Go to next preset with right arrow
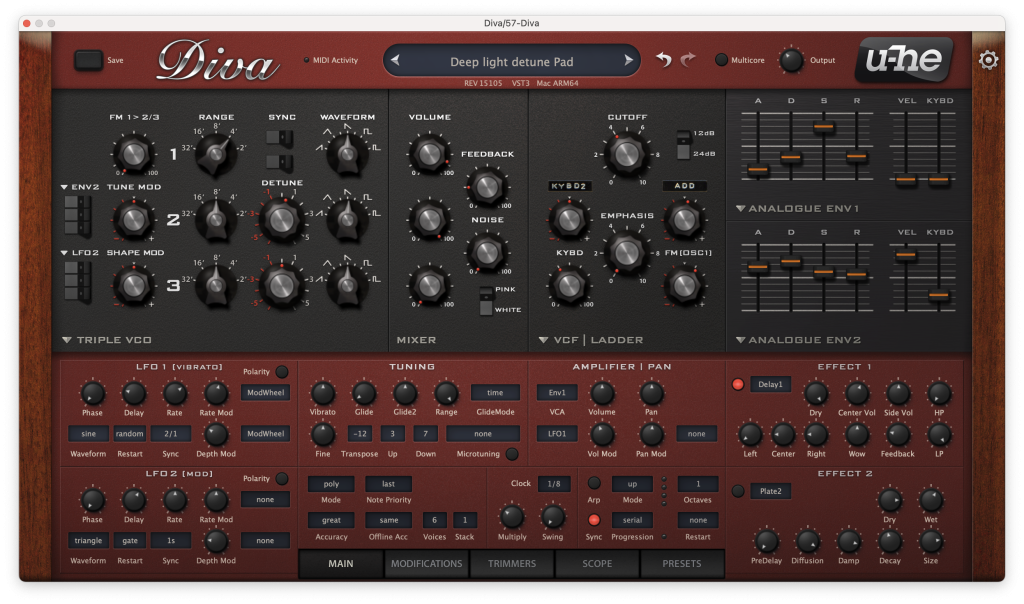The height and width of the screenshot is (604, 1024). coord(628,61)
